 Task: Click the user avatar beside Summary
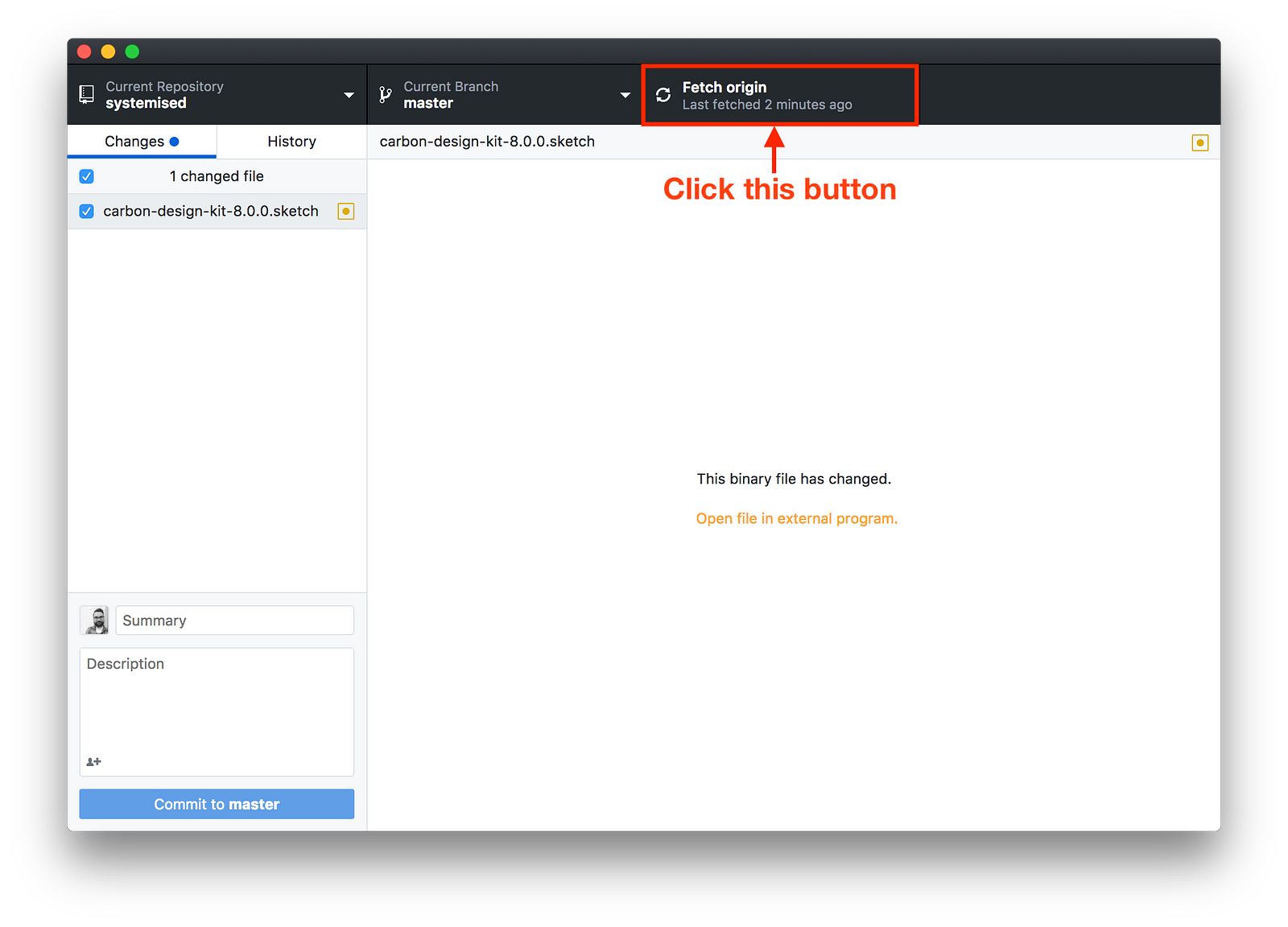click(x=94, y=620)
